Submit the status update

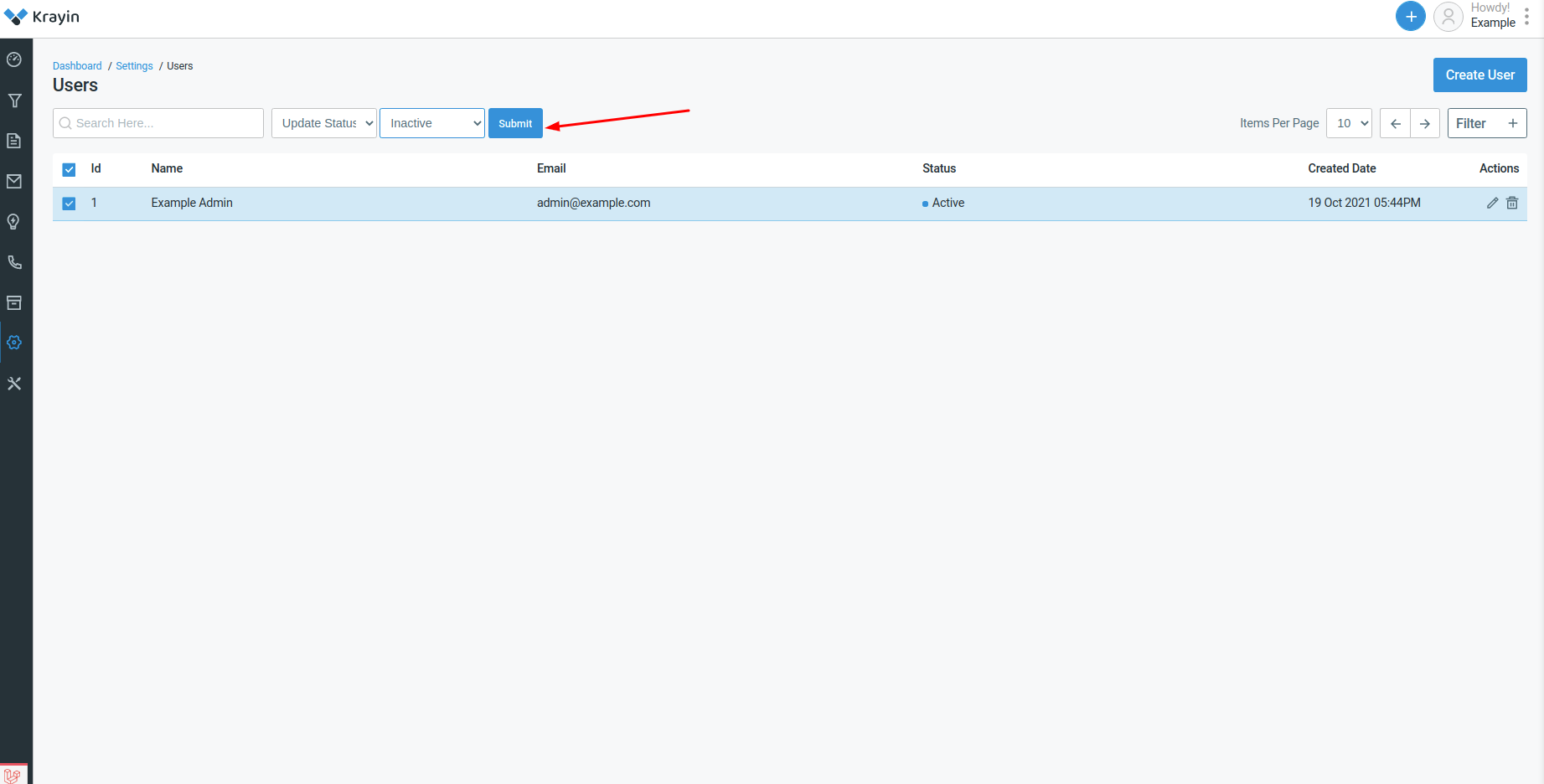(515, 122)
